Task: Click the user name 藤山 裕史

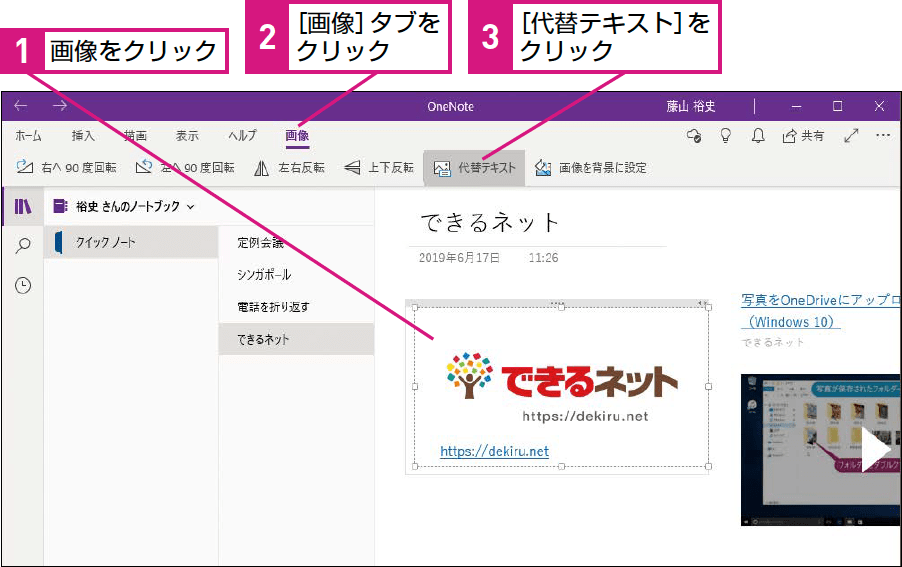Action: click(690, 106)
